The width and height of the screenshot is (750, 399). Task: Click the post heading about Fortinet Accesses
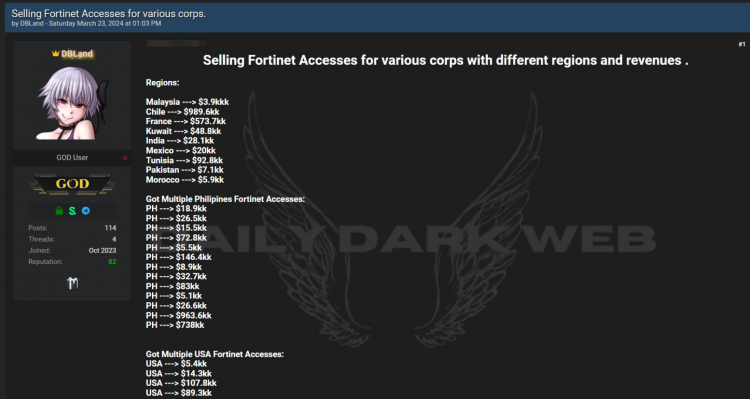(446, 60)
